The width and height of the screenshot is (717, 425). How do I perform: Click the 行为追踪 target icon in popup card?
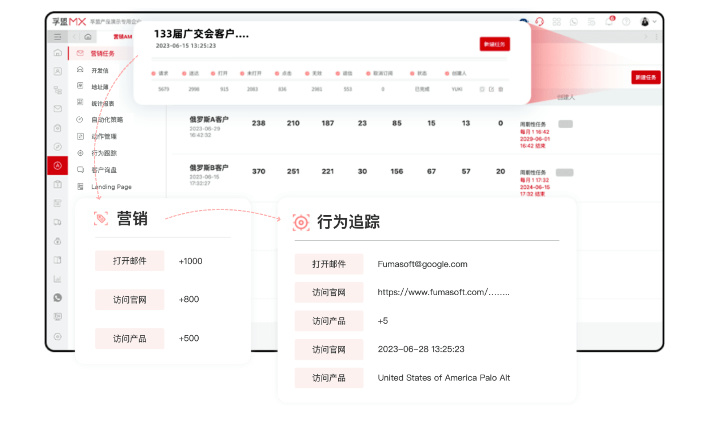pyautogui.click(x=300, y=222)
